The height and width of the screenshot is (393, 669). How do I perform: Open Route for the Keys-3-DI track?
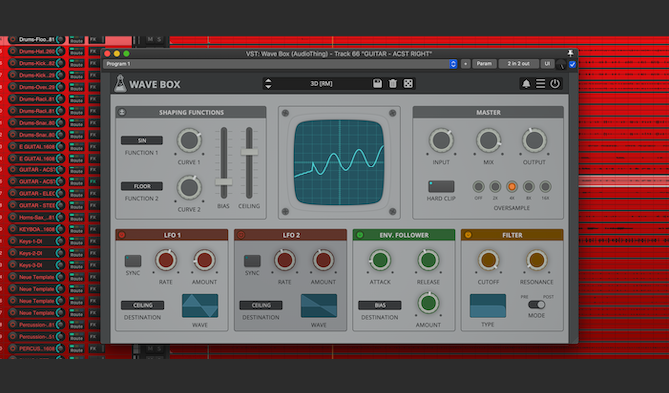click(76, 265)
